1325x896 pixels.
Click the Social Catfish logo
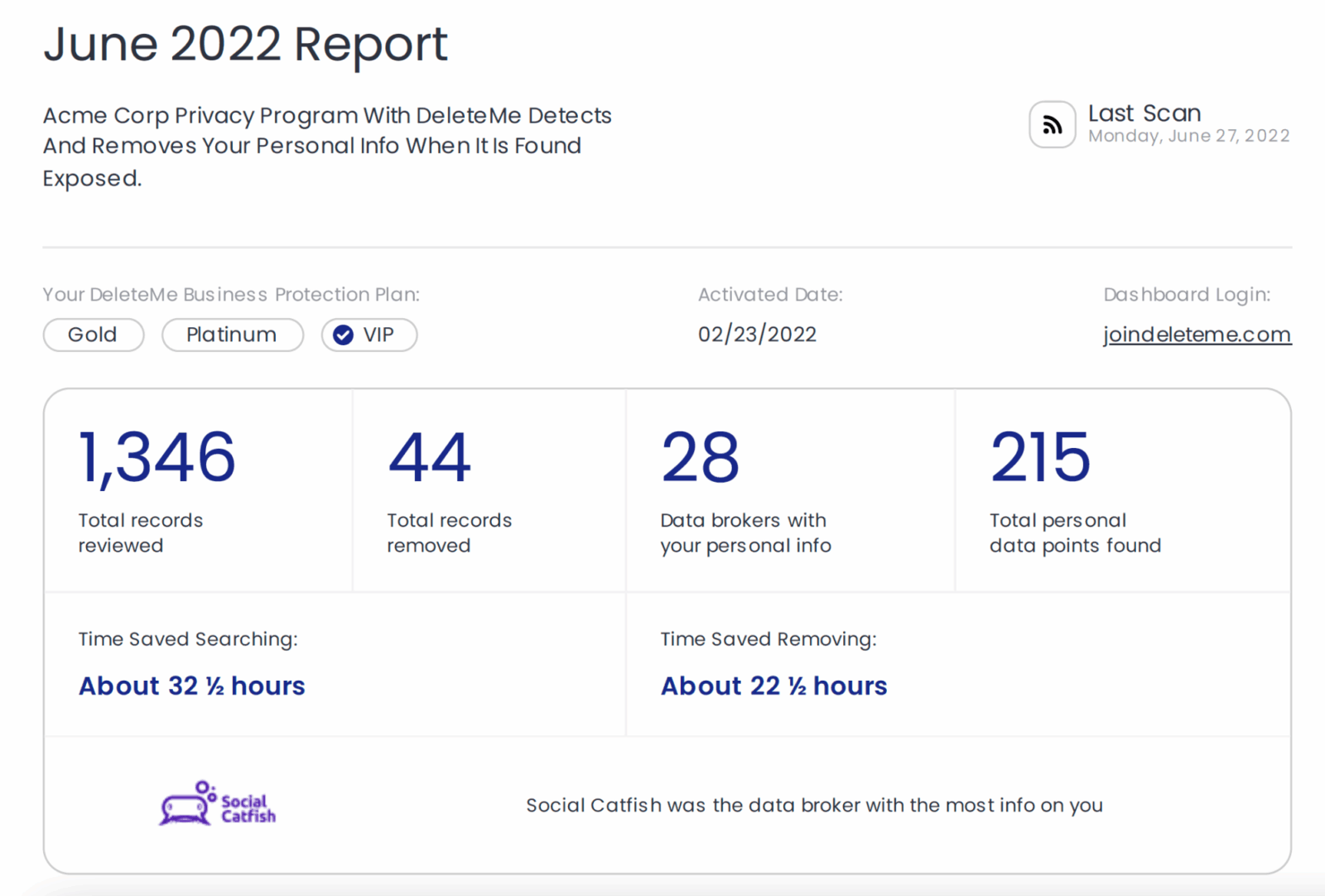(x=218, y=804)
